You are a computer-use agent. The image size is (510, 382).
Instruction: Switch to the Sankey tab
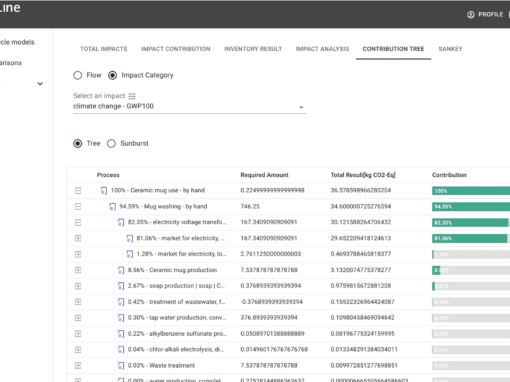[x=450, y=49]
